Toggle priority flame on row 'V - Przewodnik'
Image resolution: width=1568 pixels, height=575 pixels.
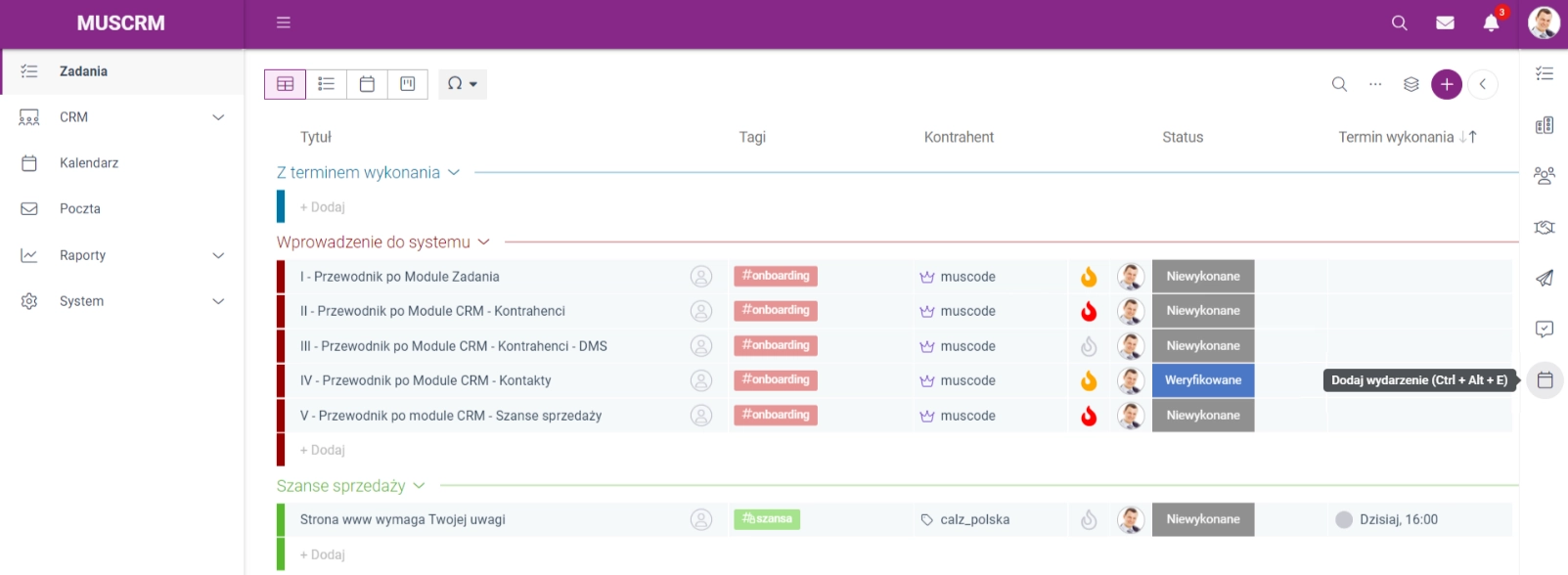1089,416
